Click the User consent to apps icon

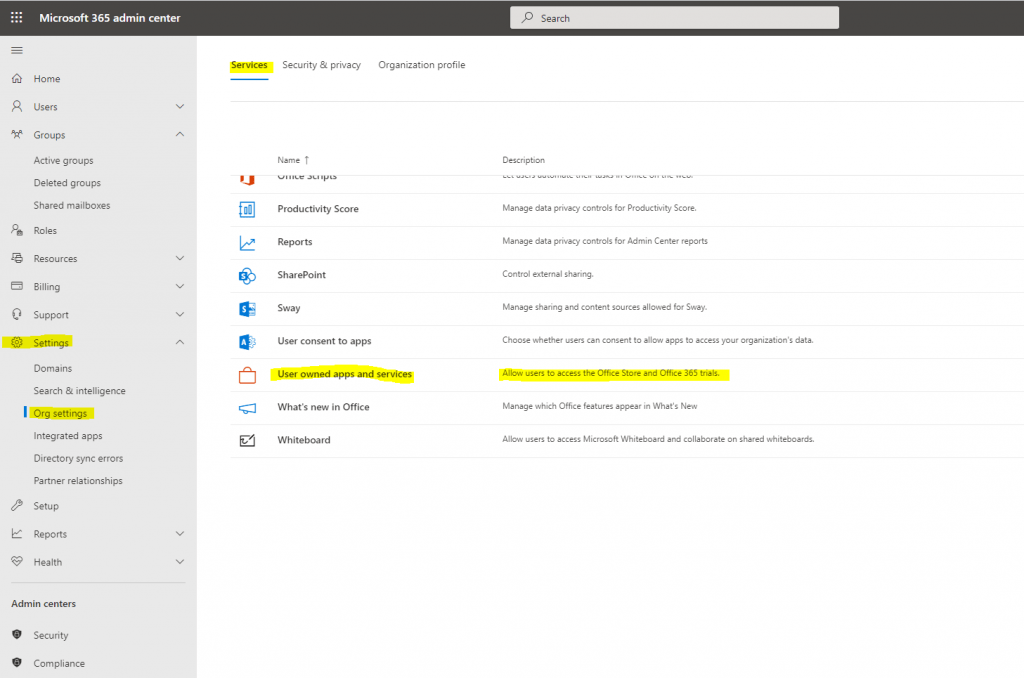[x=247, y=342]
